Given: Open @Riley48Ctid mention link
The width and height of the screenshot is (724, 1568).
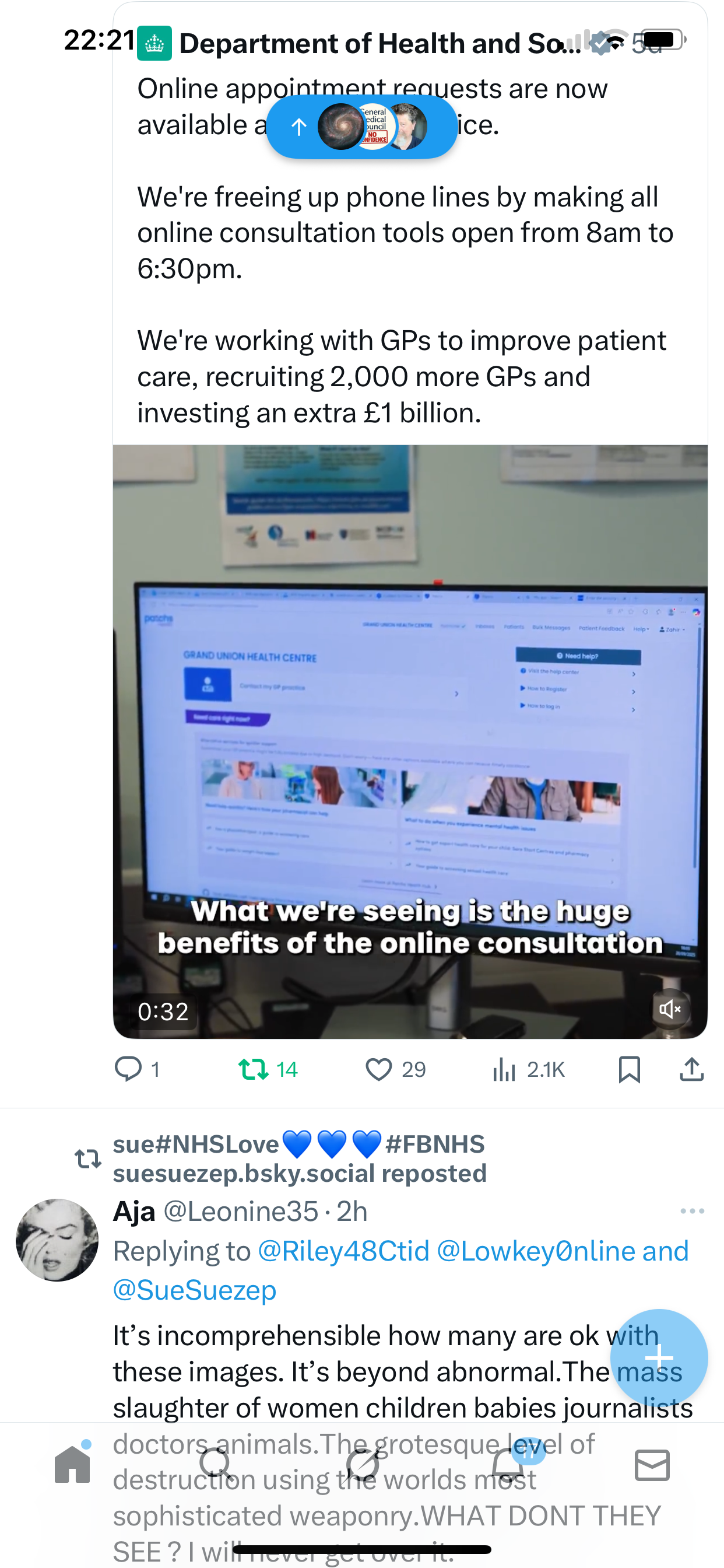Looking at the screenshot, I should click(x=344, y=1251).
